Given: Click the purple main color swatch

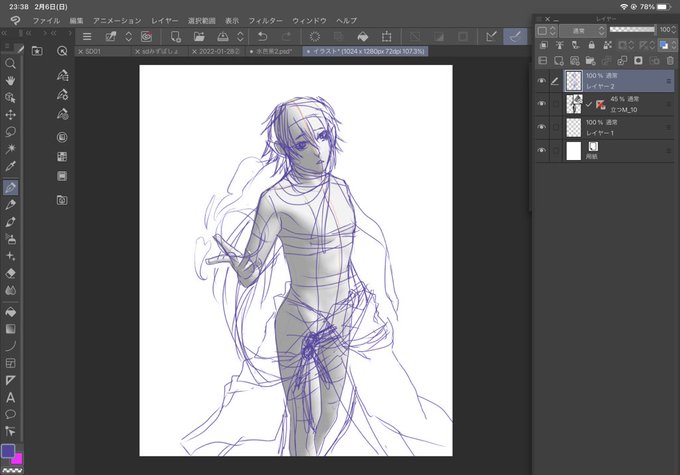Looking at the screenshot, I should point(8,451).
